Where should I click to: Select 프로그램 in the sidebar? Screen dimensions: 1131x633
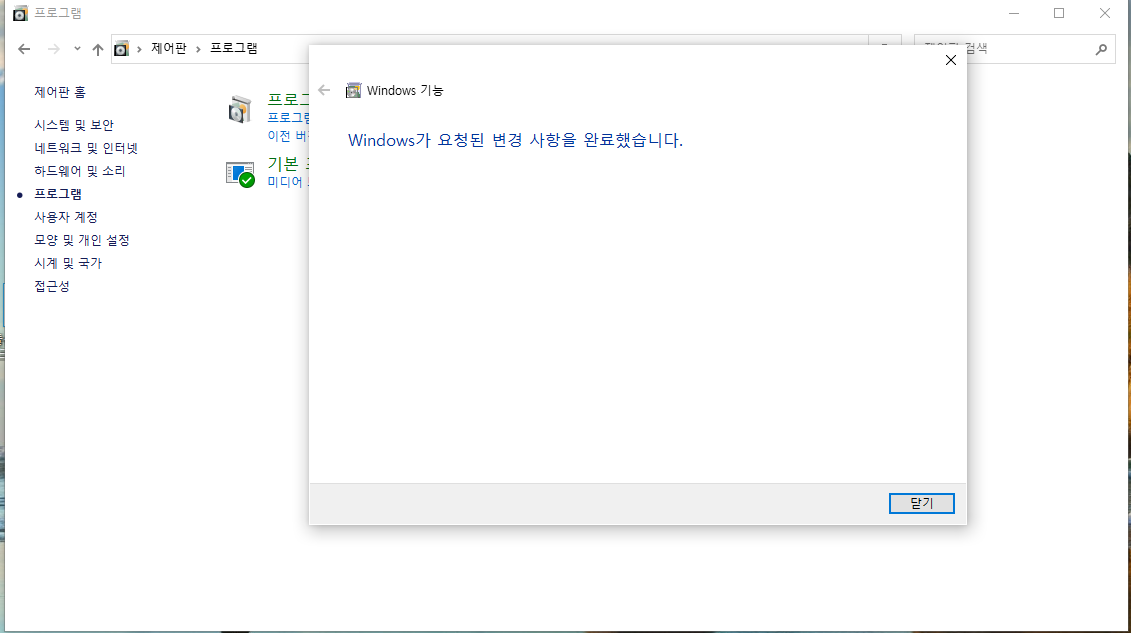(58, 194)
